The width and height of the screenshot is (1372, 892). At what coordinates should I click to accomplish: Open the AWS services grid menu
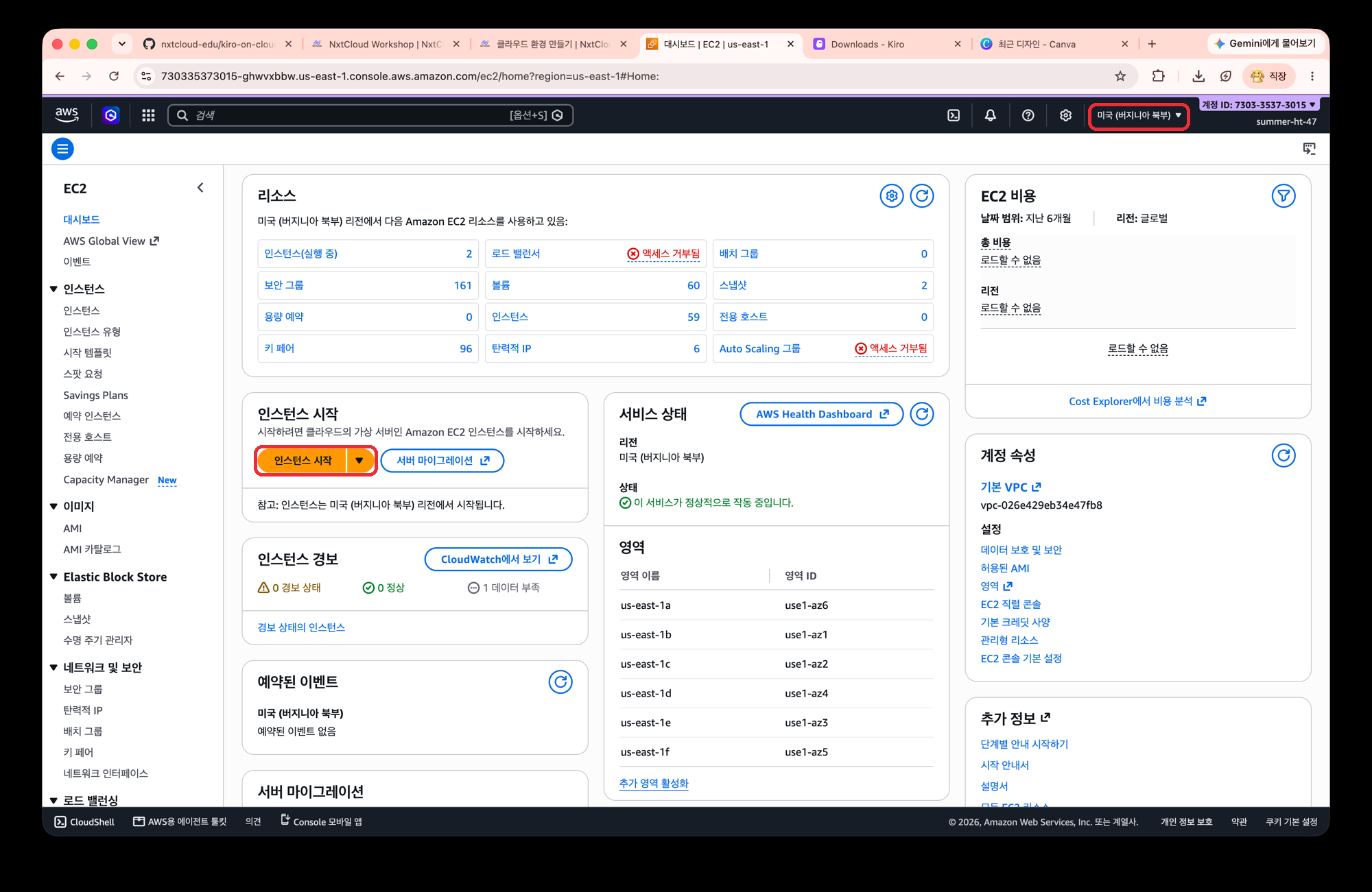[148, 115]
